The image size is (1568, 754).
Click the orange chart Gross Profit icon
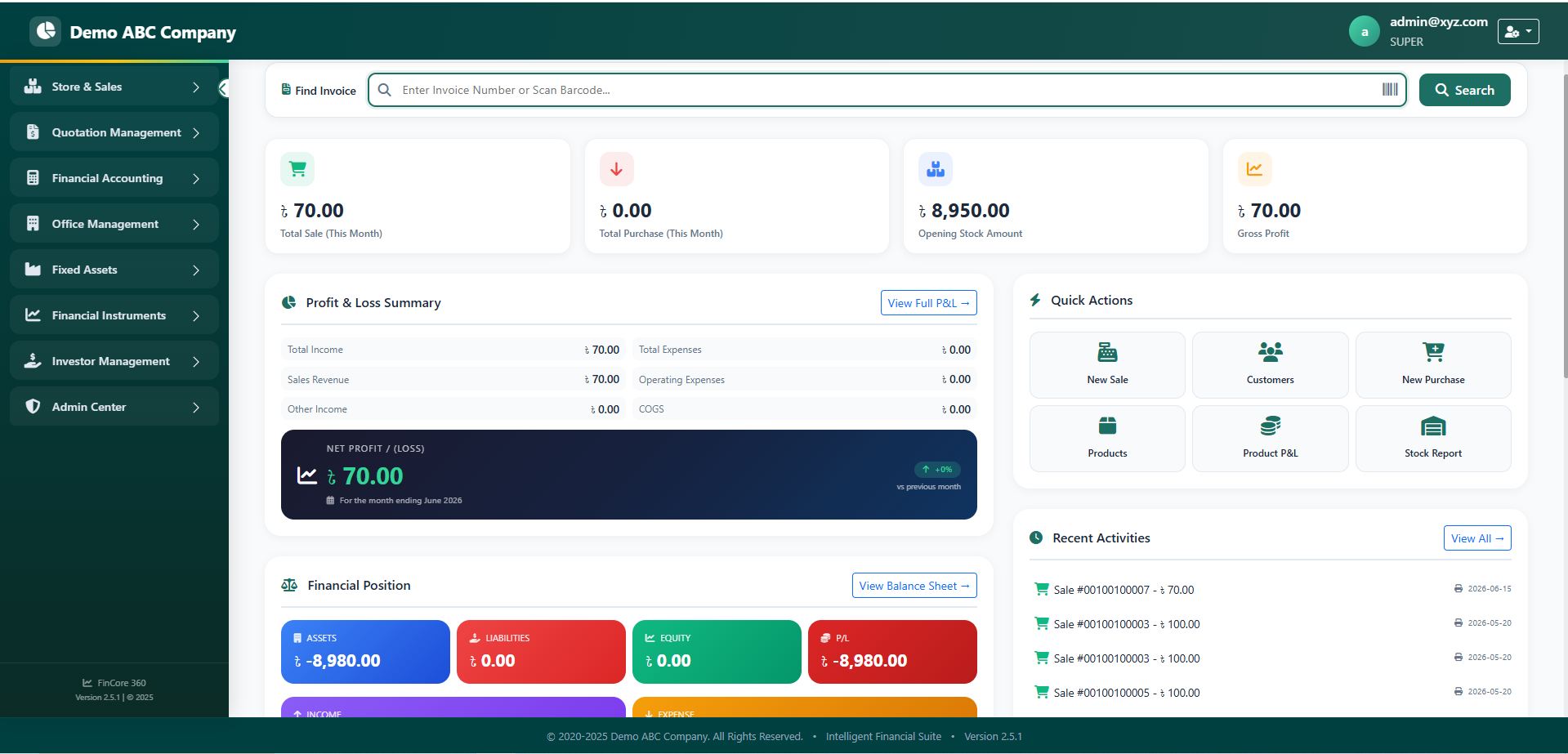(x=1255, y=169)
